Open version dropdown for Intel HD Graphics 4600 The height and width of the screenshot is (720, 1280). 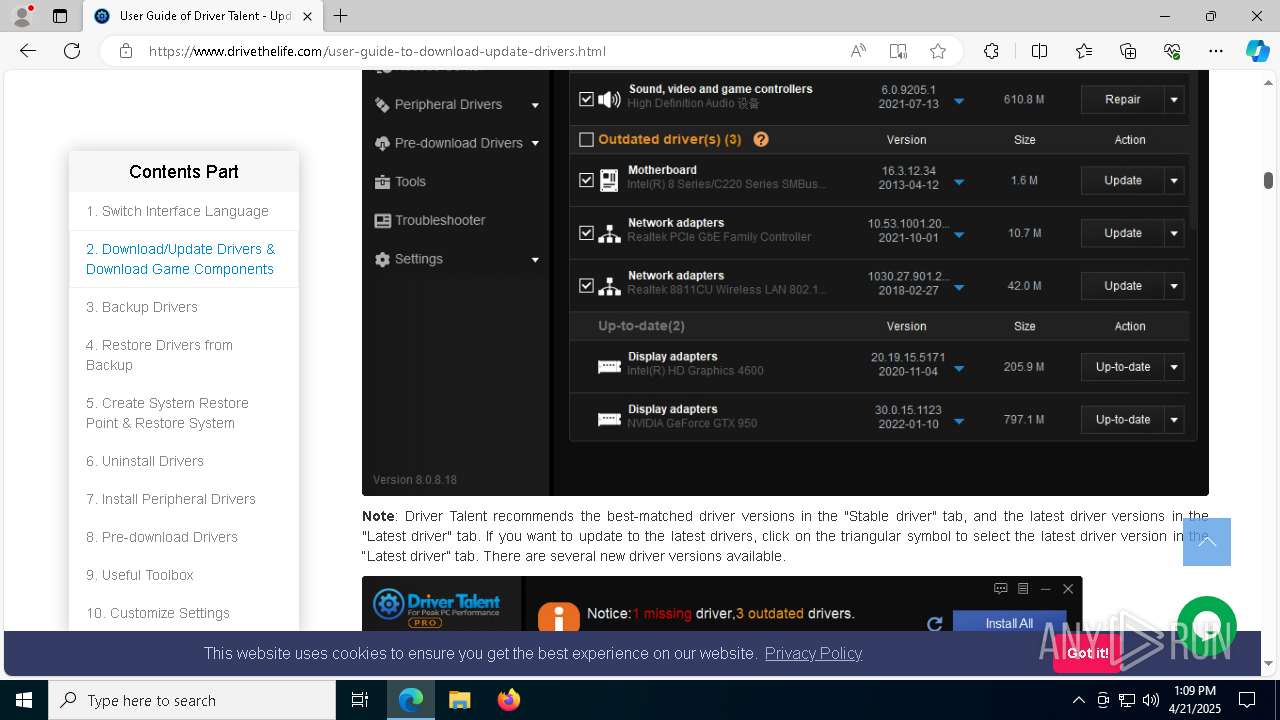(x=959, y=369)
